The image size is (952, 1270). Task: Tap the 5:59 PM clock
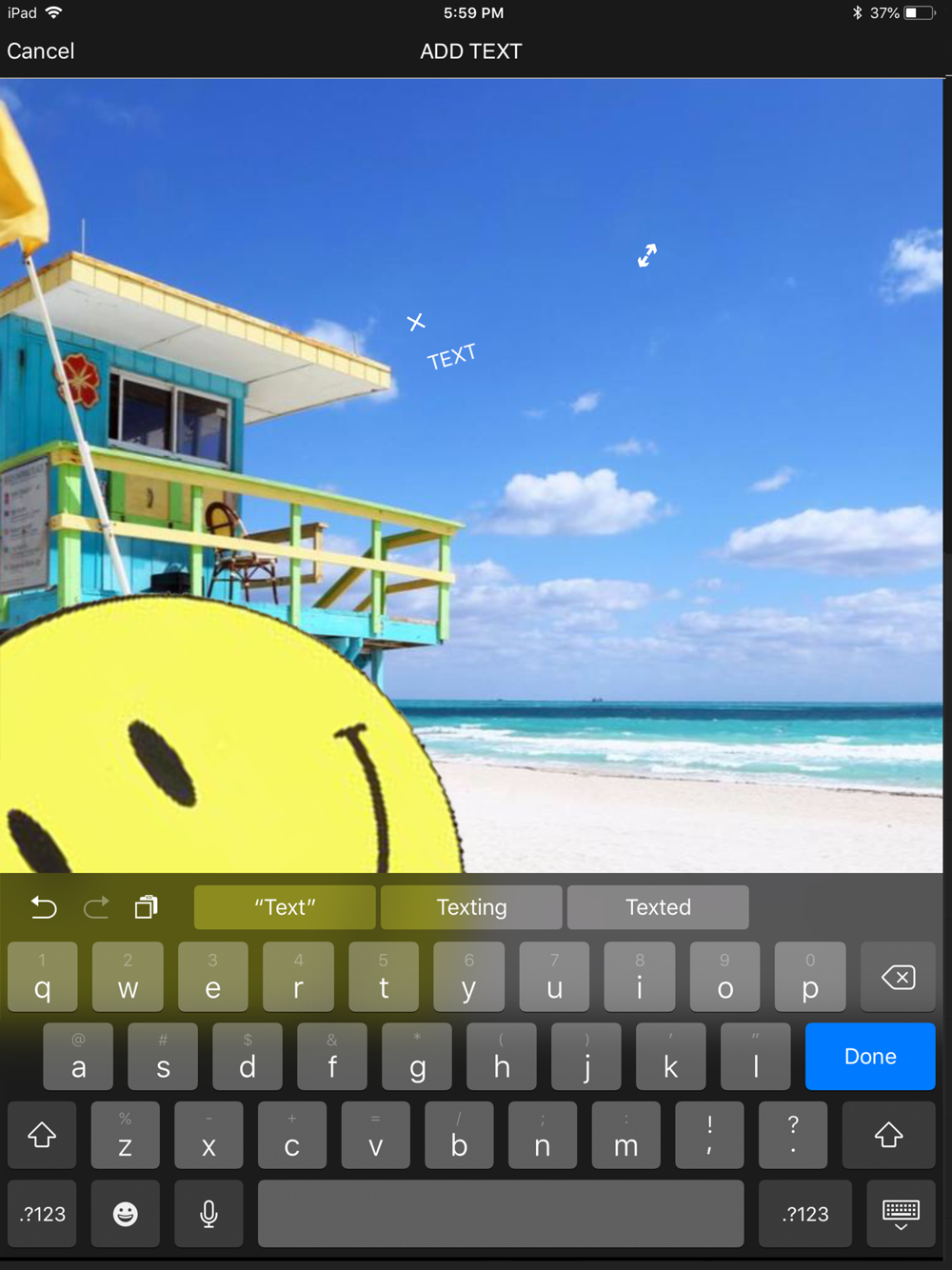(473, 12)
